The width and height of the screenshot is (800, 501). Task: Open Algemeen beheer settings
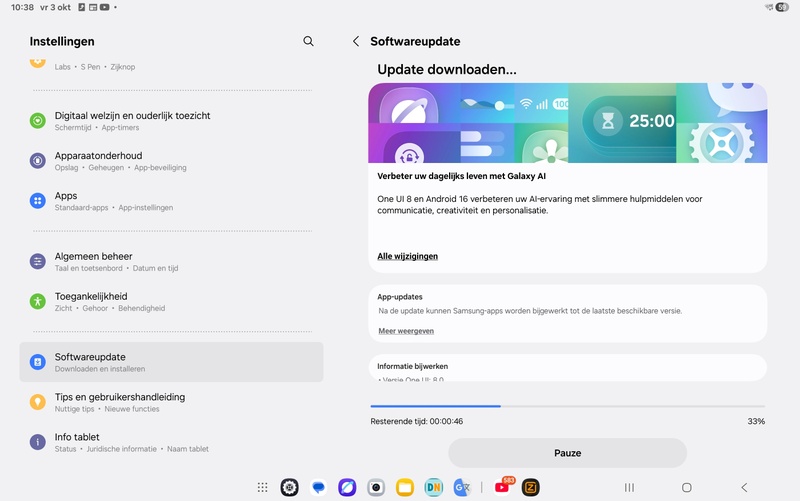(171, 262)
